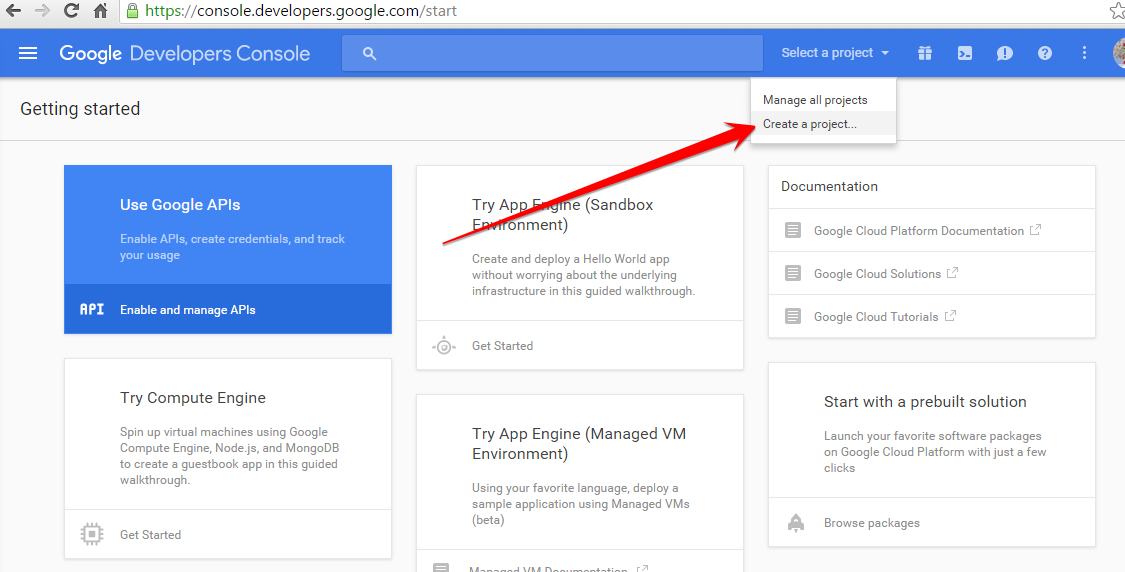Open Google Cloud Tutorials link
1125x572 pixels.
(x=875, y=317)
